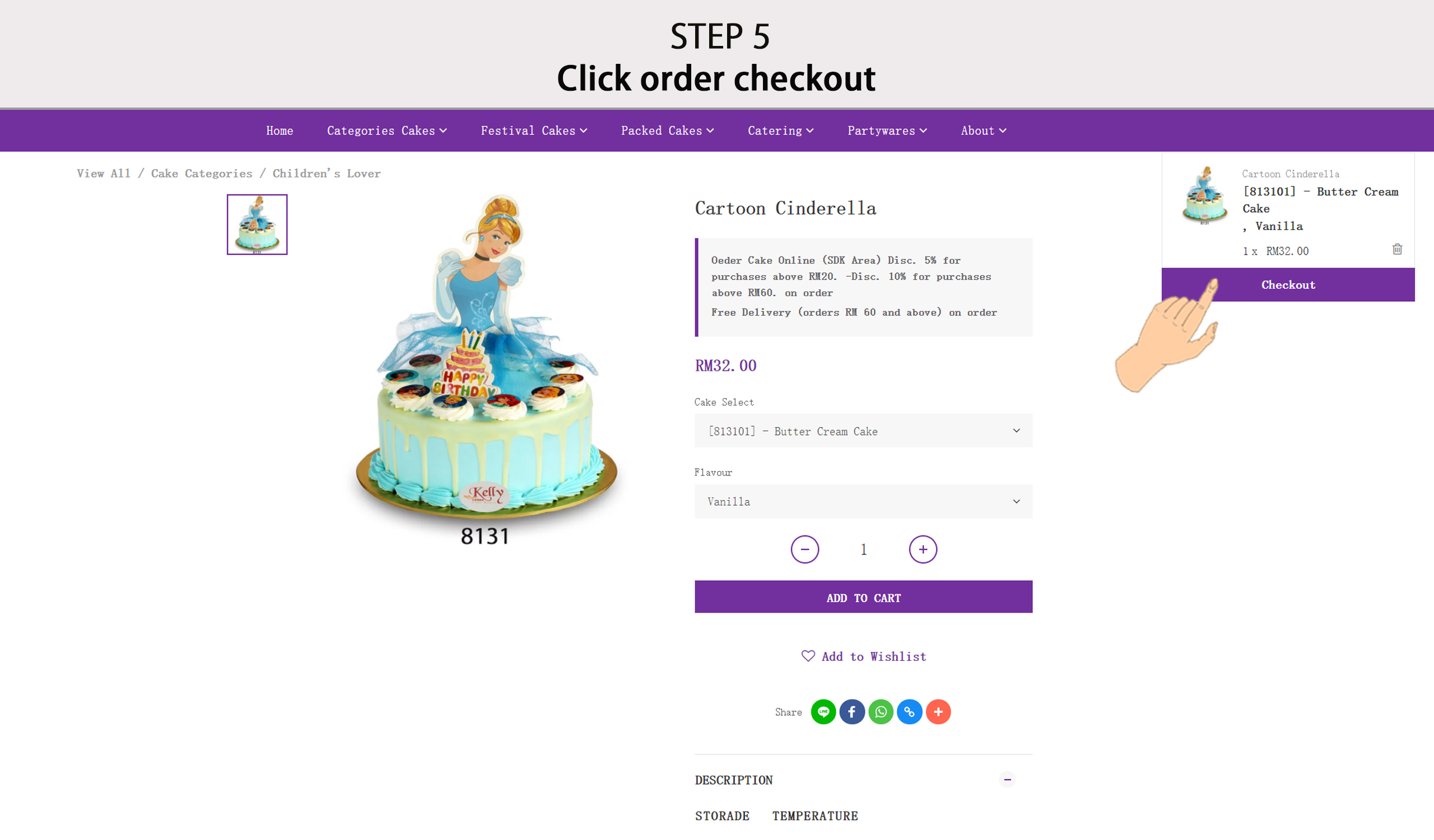Open the Children's Lover breadcrumb link
This screenshot has height=840, width=1434.
327,174
